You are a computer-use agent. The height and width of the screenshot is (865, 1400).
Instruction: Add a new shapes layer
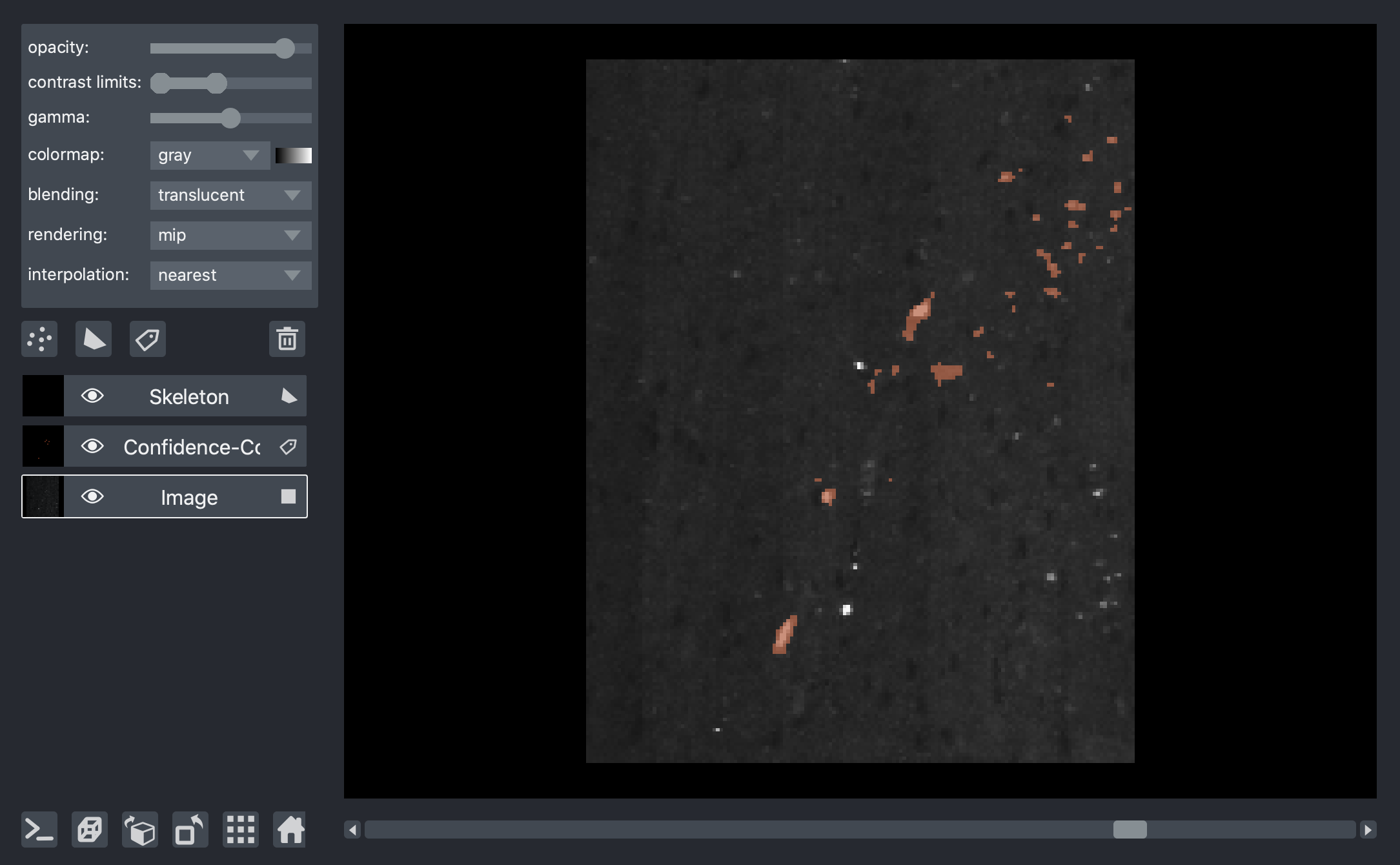pyautogui.click(x=94, y=339)
